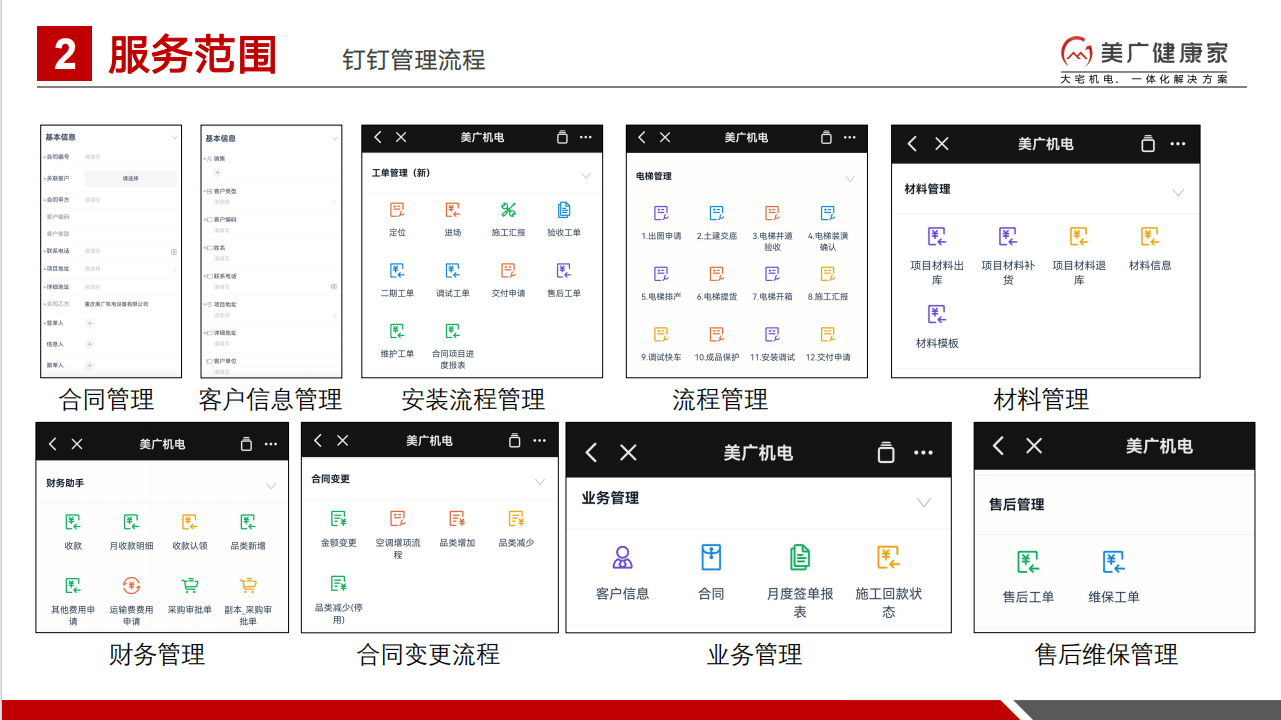Open the 2.土建交底 icon
Viewport: 1281px width, 720px height.
click(717, 213)
